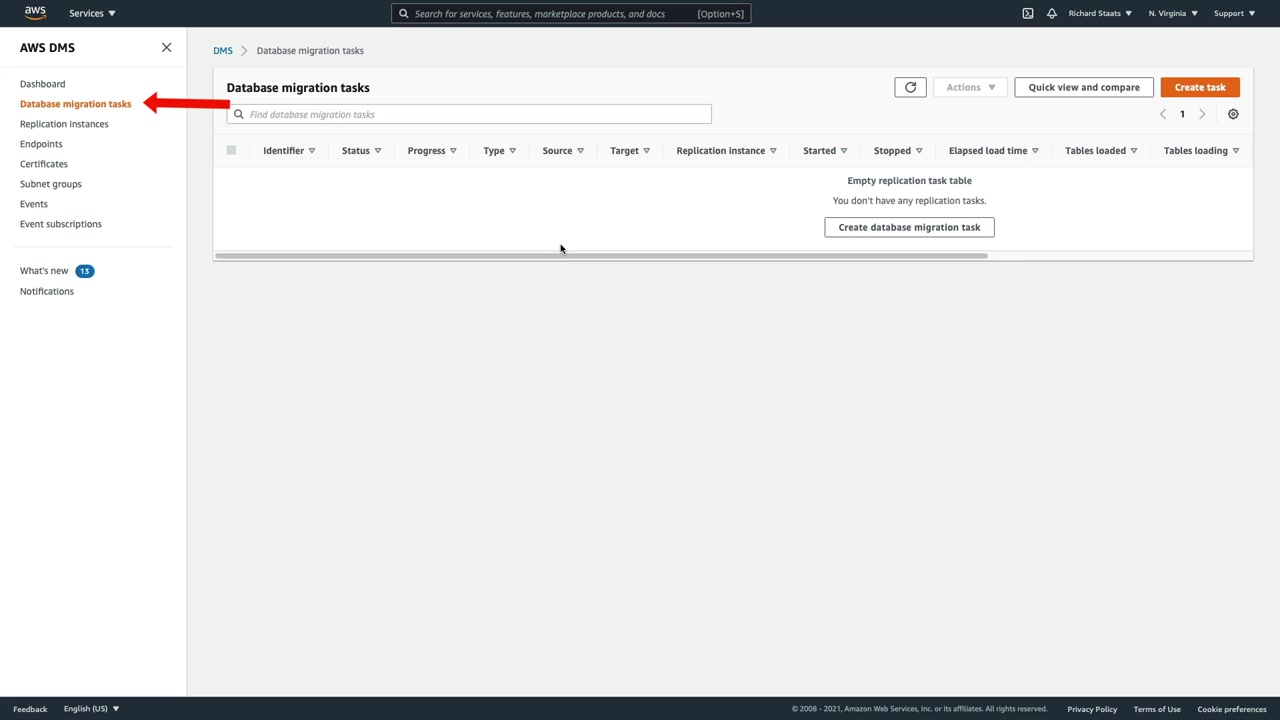Image resolution: width=1280 pixels, height=720 pixels.
Task: Focus the AWS services search box
Action: [571, 14]
